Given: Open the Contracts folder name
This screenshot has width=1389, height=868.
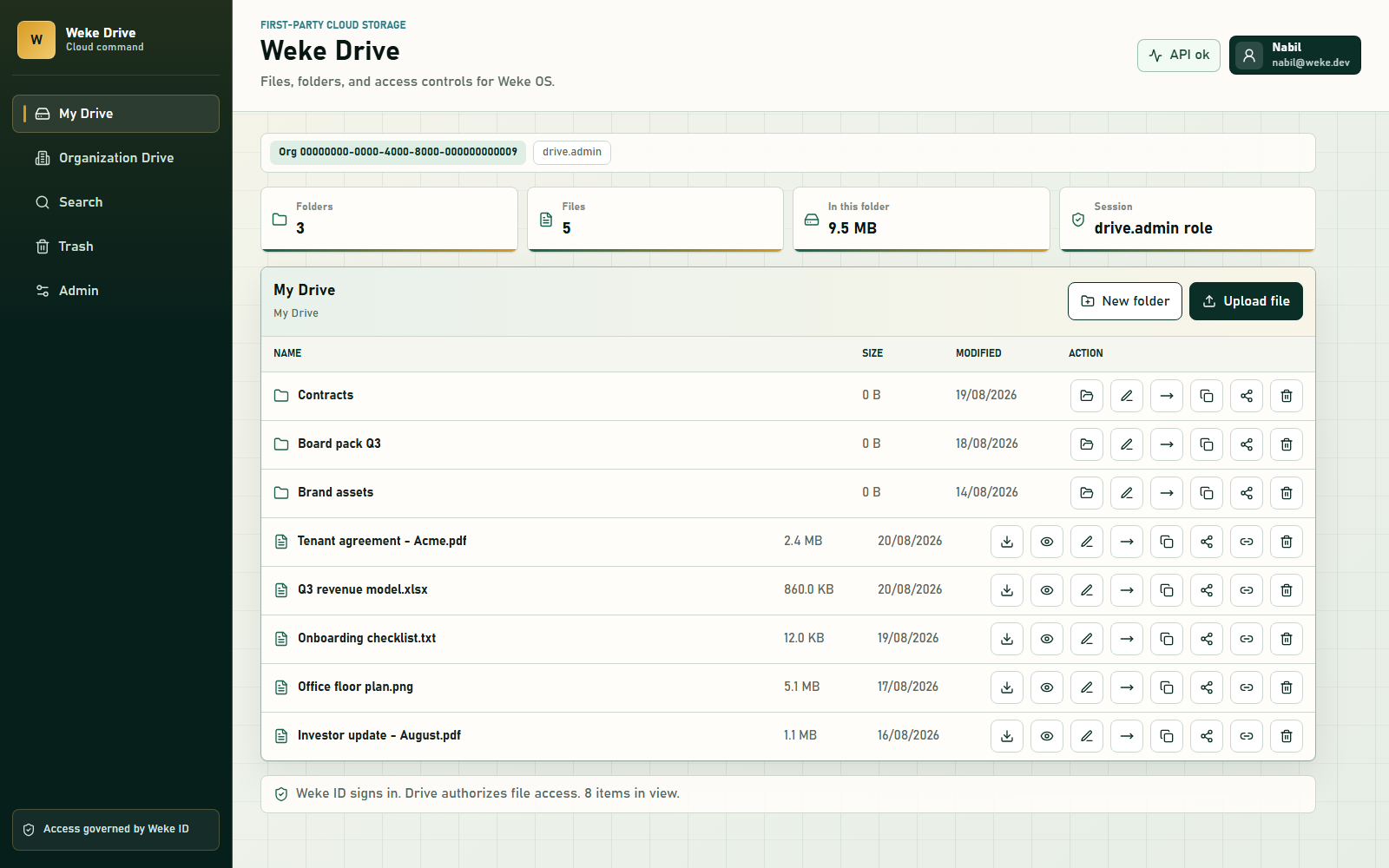Looking at the screenshot, I should (x=326, y=395).
